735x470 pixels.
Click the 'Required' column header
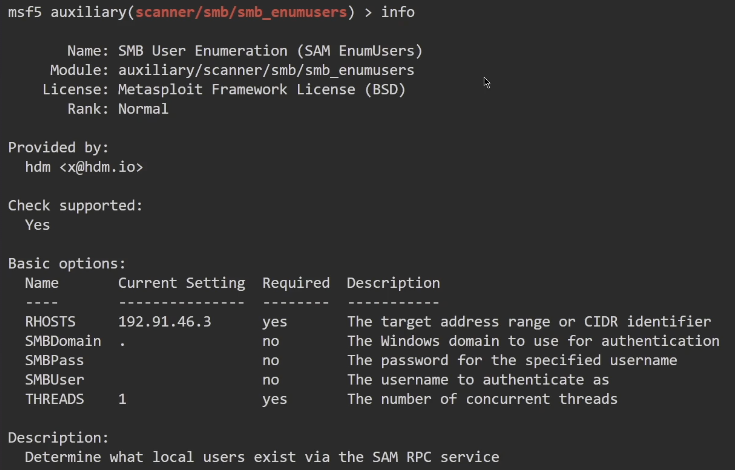(x=295, y=283)
